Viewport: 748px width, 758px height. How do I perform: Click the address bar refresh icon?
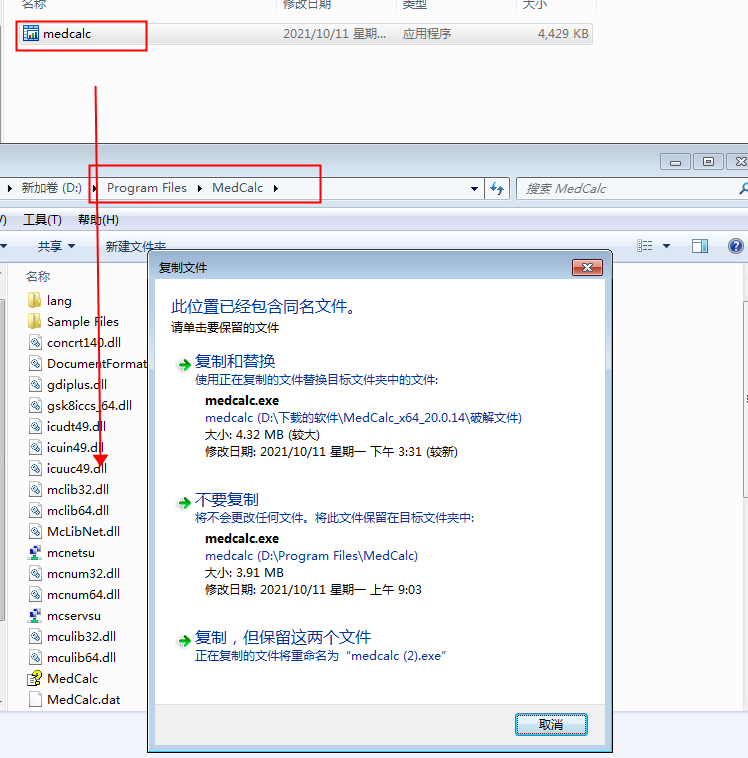click(497, 188)
